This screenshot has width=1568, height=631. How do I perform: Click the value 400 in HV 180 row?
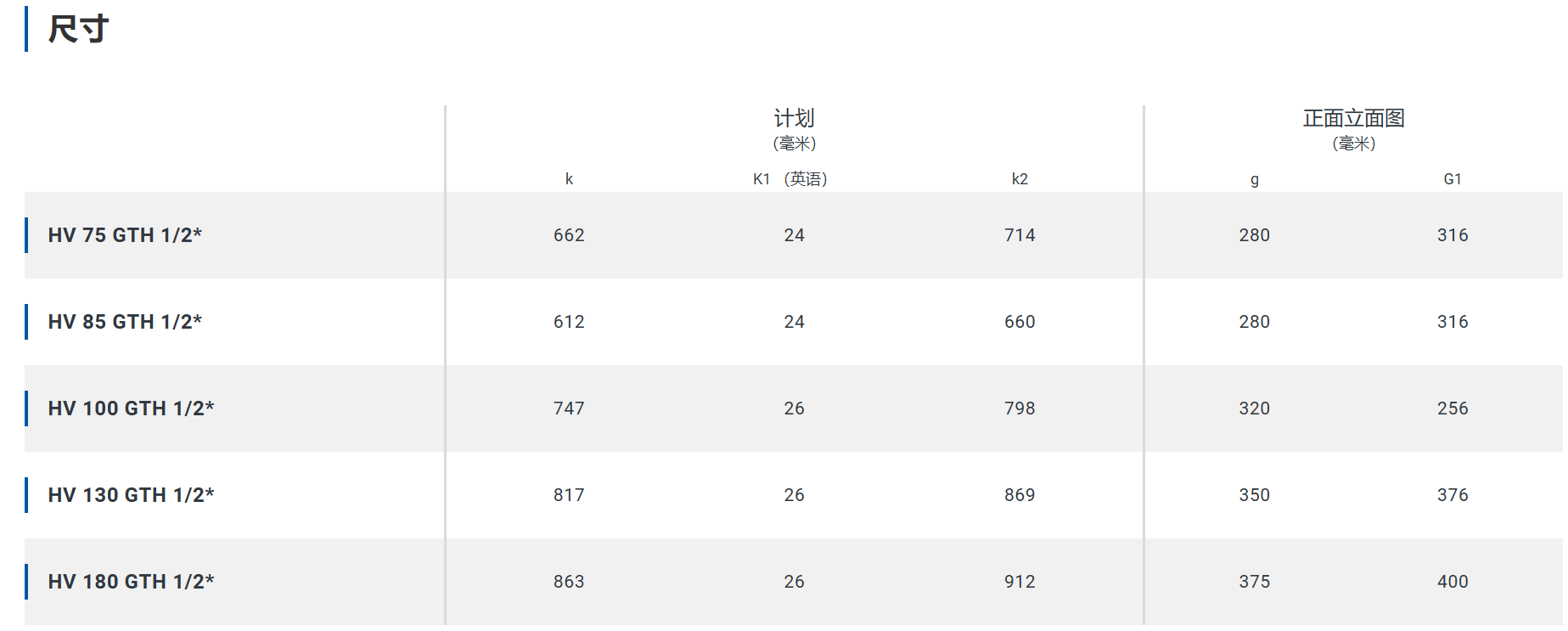[x=1453, y=582]
